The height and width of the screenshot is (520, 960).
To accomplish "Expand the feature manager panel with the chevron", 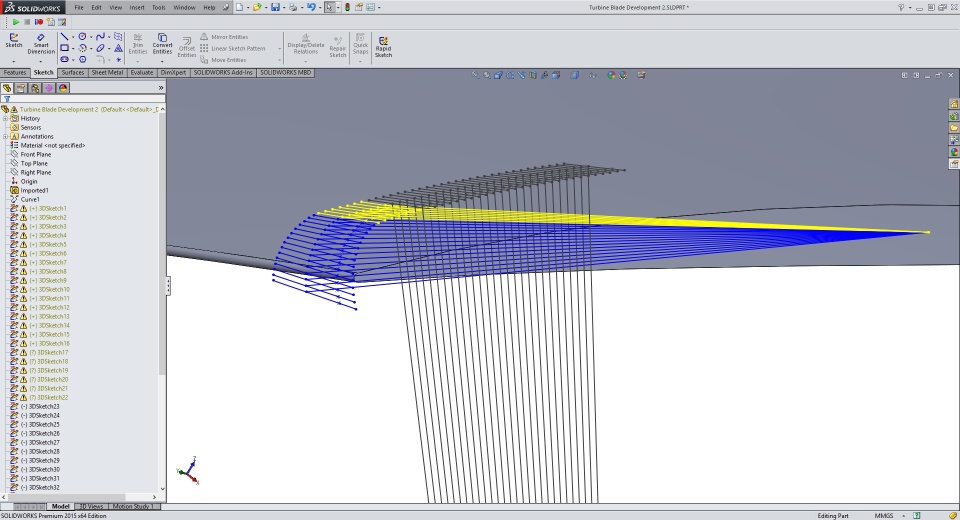I will (161, 88).
